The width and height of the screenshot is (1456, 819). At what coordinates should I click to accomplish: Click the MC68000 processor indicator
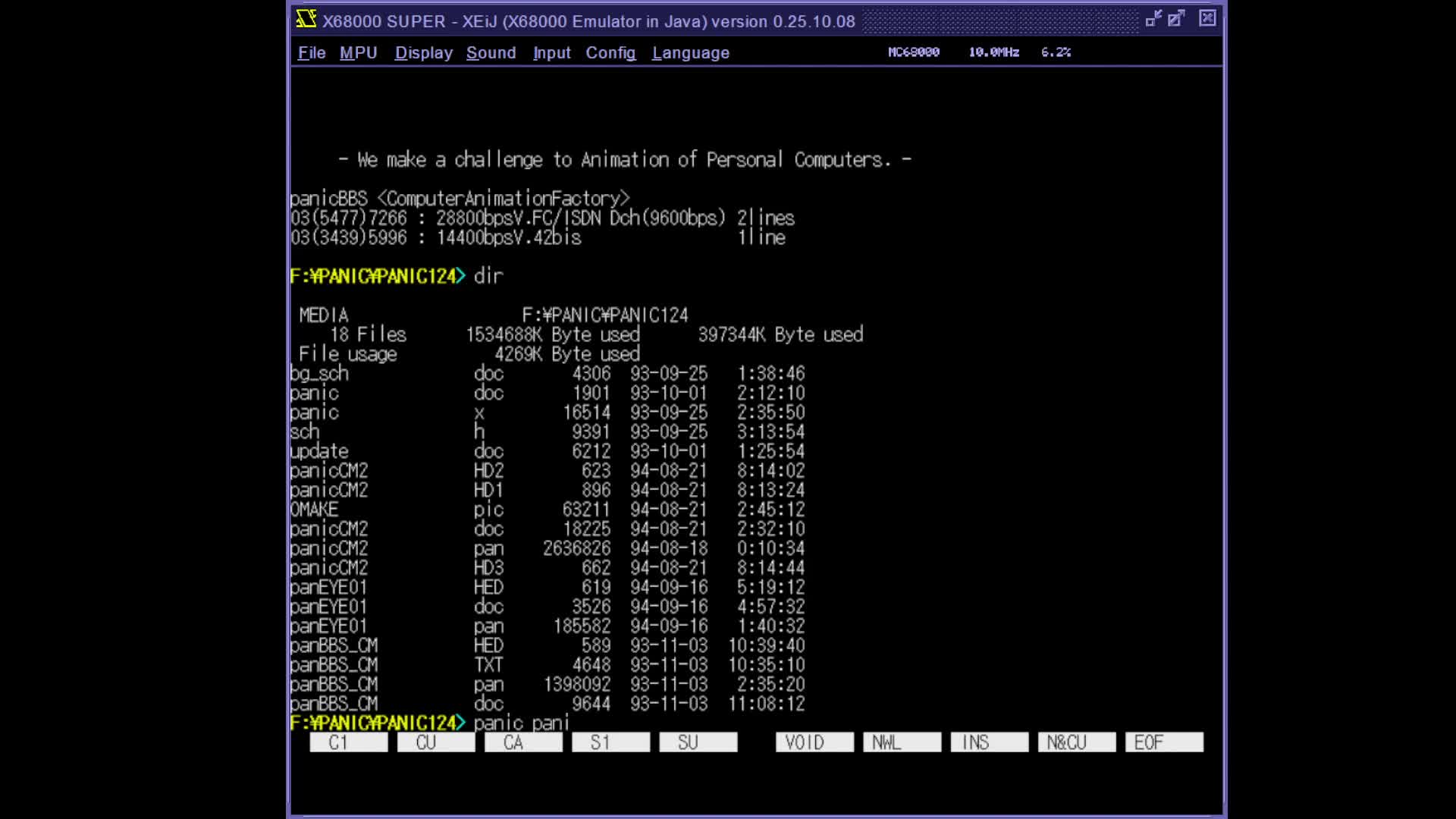coord(913,52)
